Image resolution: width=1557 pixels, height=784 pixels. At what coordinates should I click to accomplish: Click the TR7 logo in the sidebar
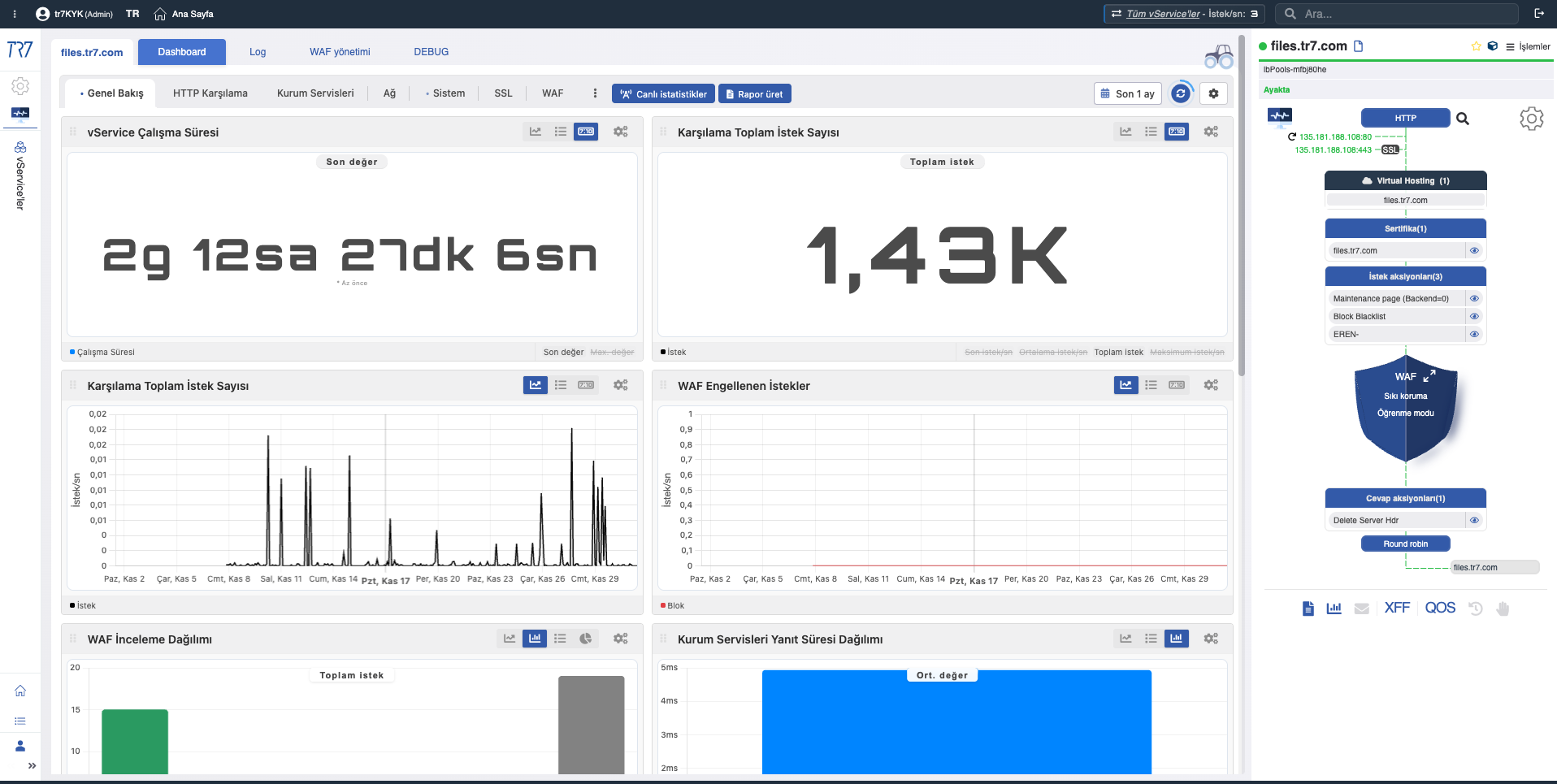coord(20,50)
